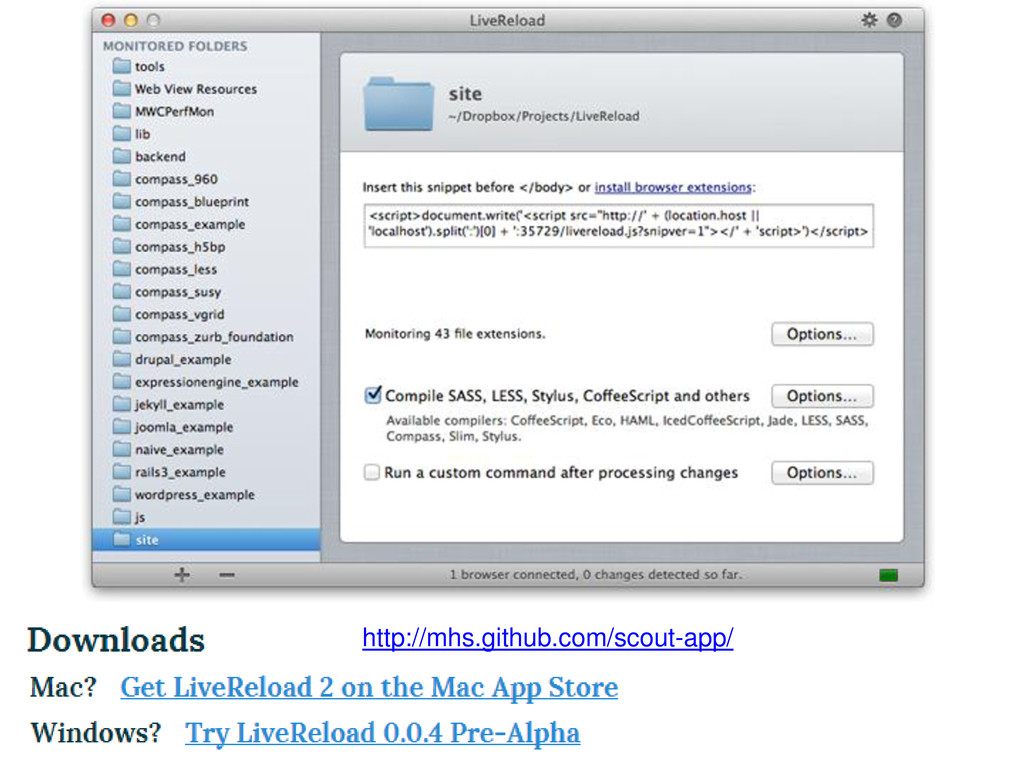The width and height of the screenshot is (1024, 768).
Task: Remove the folder with the minus button
Action: tap(227, 575)
